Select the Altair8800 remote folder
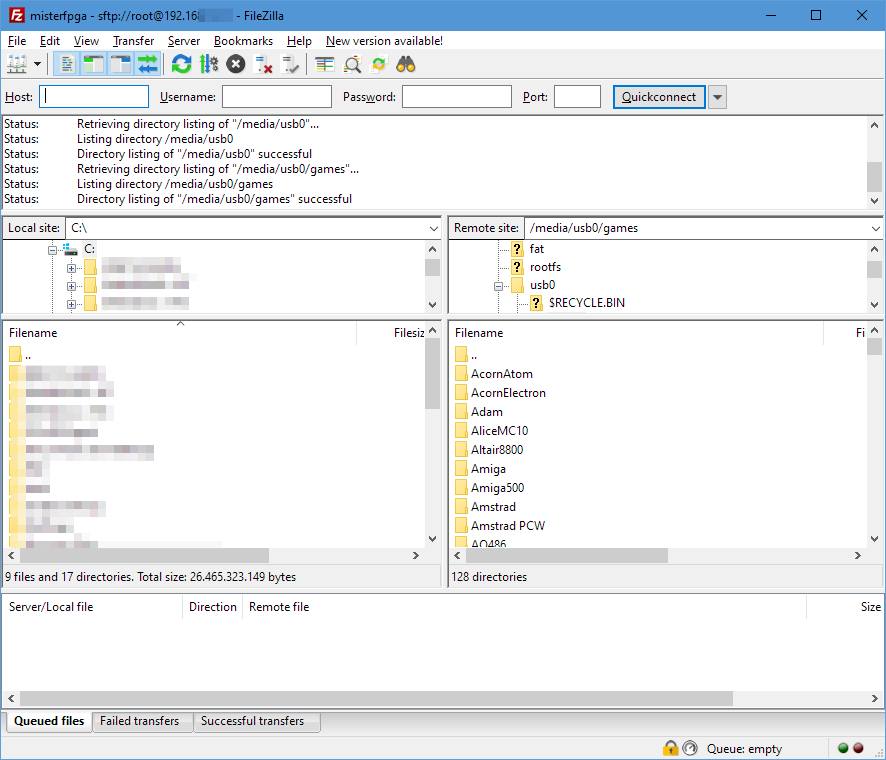Image resolution: width=886 pixels, height=760 pixels. (497, 450)
